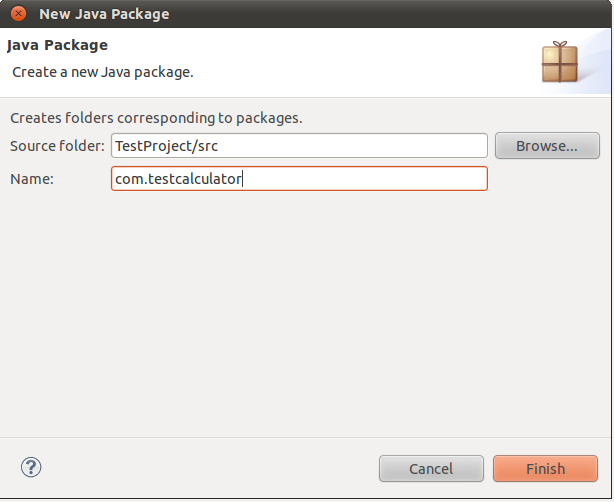This screenshot has width=614, height=502.
Task: Click the package gift box icon
Action: pos(560,62)
